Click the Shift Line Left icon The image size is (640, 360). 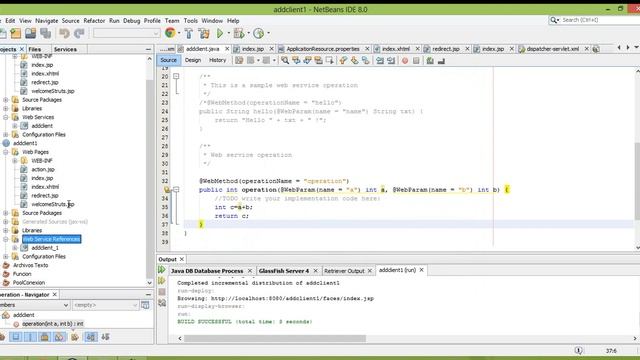pos(380,61)
